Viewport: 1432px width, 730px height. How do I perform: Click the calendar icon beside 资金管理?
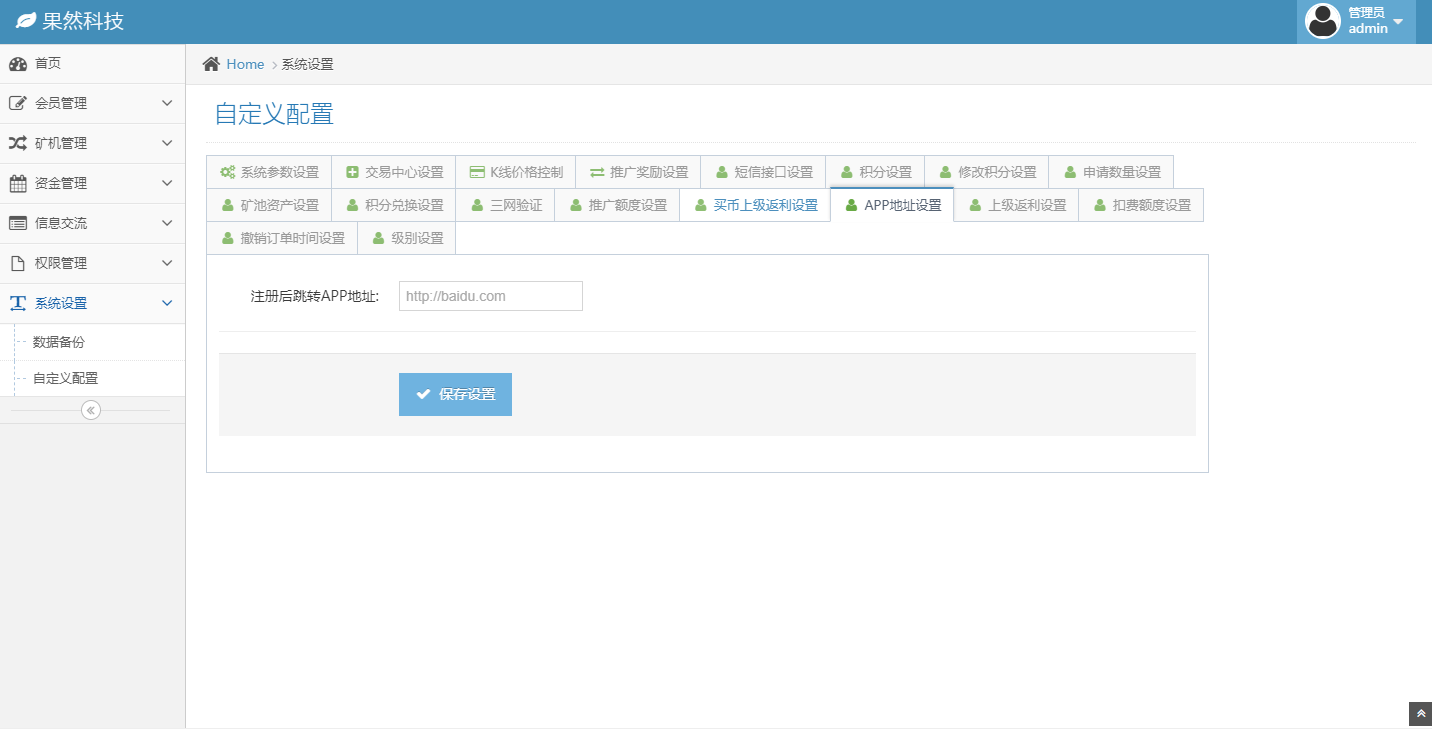[x=18, y=183]
